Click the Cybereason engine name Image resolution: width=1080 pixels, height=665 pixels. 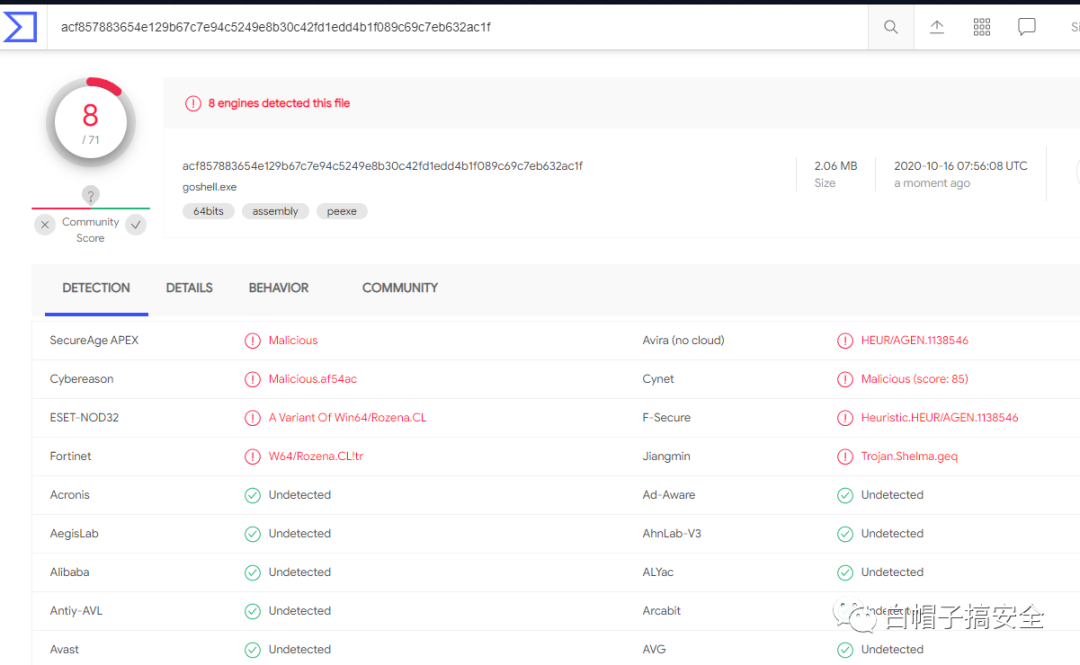[81, 379]
